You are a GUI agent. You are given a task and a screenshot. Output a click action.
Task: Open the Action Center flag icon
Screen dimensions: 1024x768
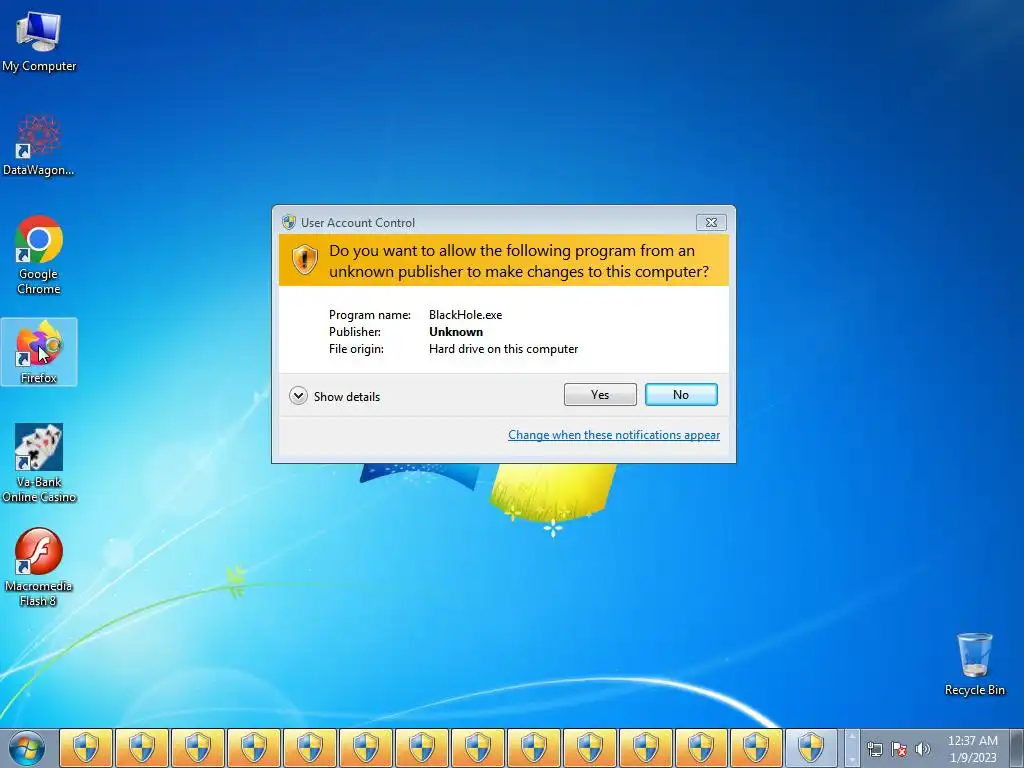click(x=899, y=748)
